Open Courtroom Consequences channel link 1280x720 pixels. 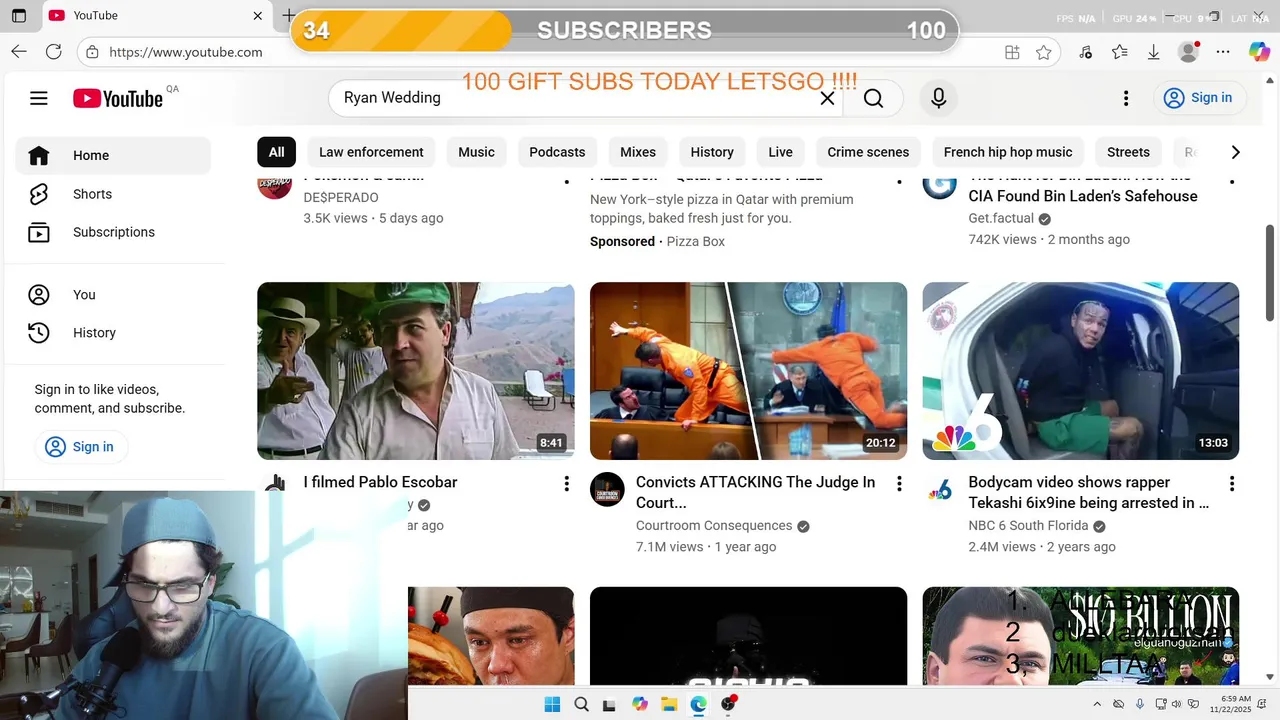714,526
